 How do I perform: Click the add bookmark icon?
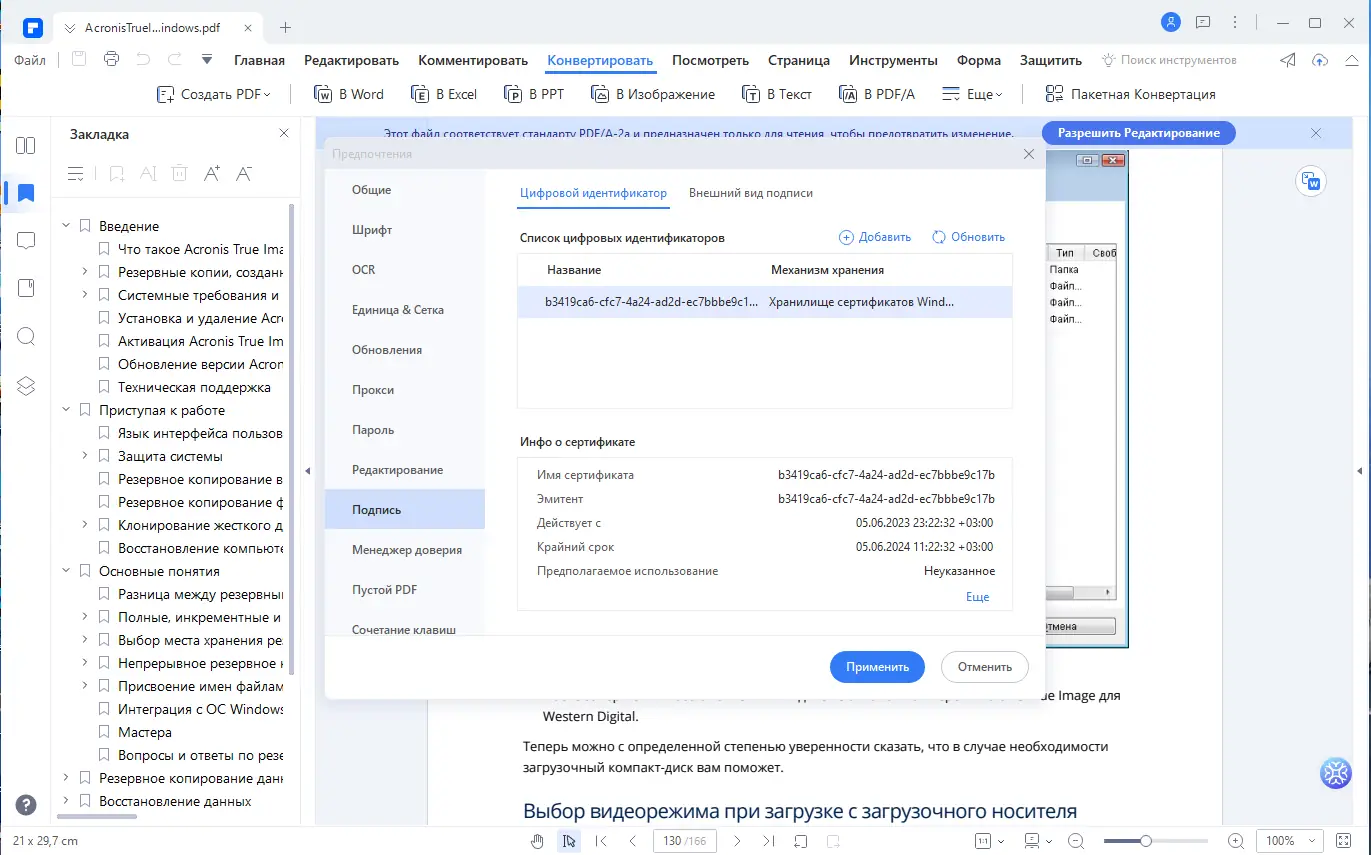click(117, 174)
